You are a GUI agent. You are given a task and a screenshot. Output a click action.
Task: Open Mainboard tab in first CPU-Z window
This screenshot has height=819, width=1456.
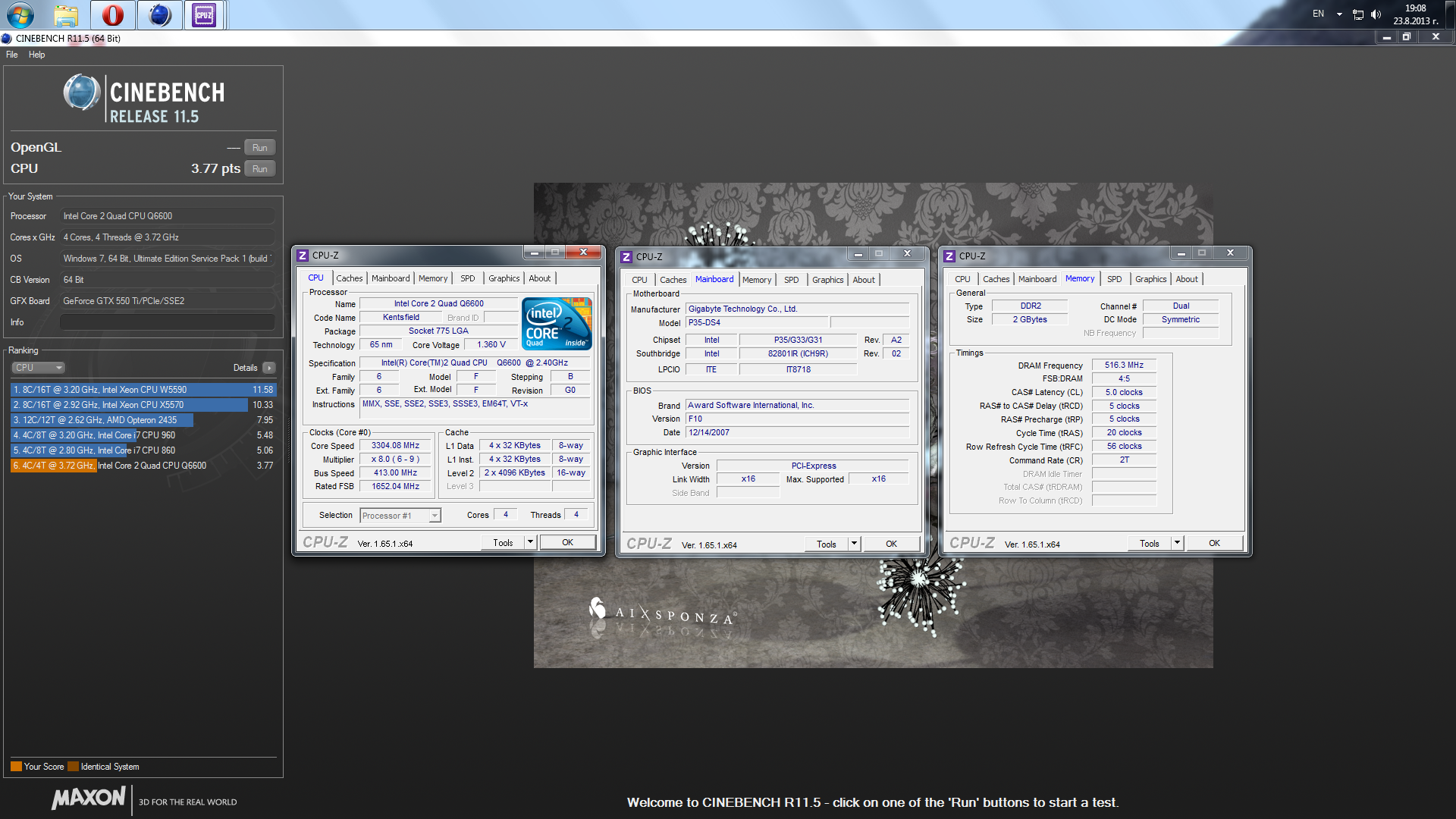[391, 278]
